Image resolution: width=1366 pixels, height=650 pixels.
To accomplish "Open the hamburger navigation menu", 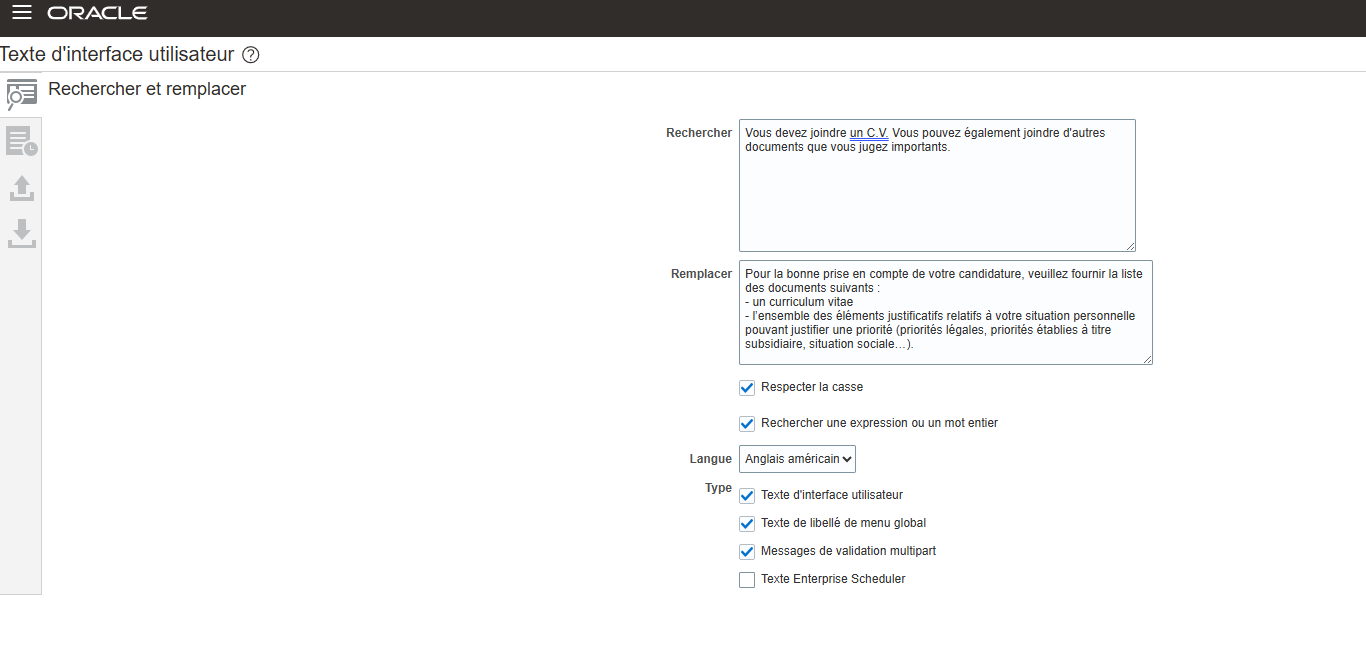I will pos(22,13).
